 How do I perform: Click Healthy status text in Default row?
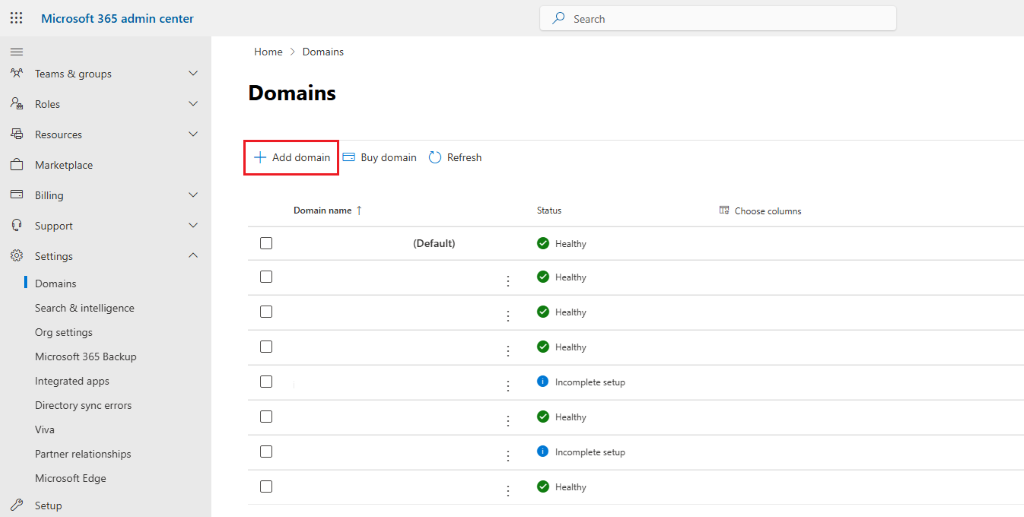click(571, 243)
